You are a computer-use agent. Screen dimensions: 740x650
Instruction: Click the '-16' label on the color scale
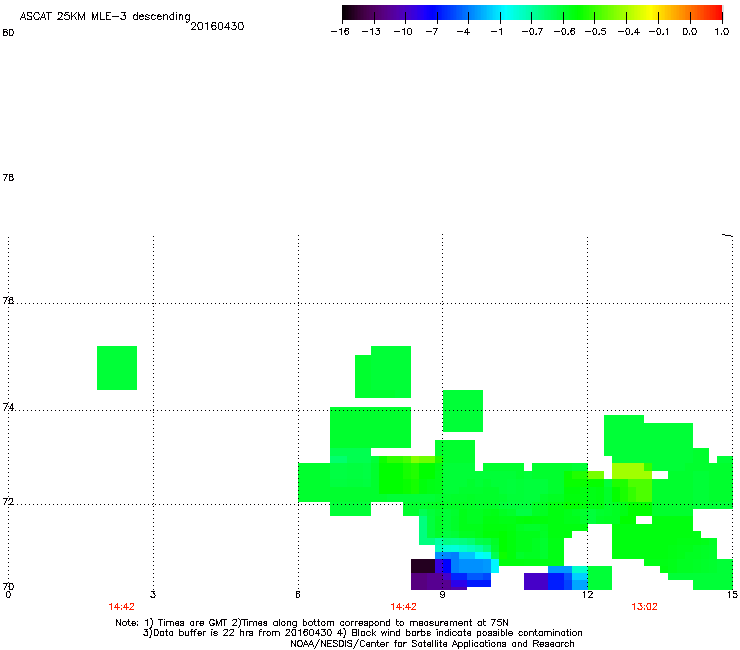pos(340,32)
